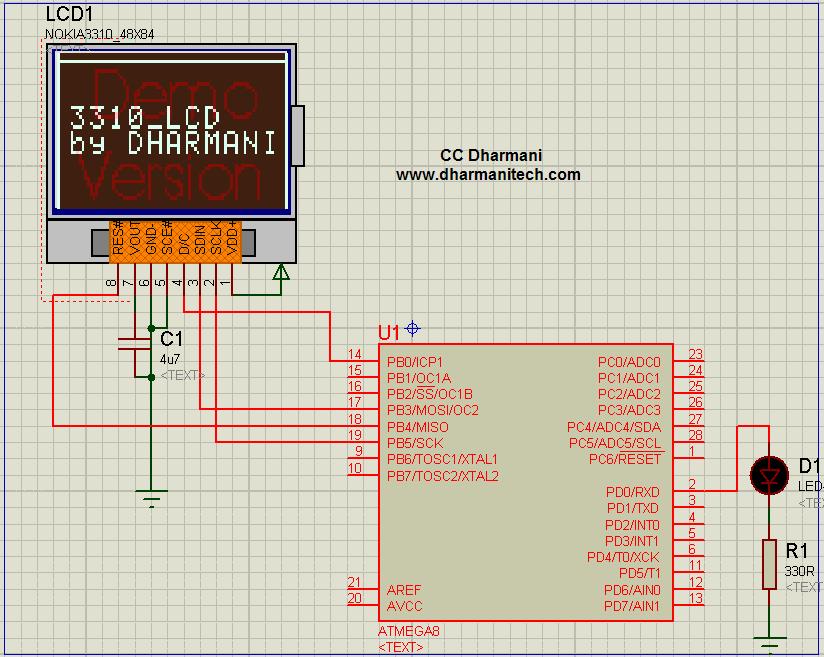Select the PC4/ADC4/SDA pin label
The height and width of the screenshot is (657, 824).
pyautogui.click(x=614, y=427)
